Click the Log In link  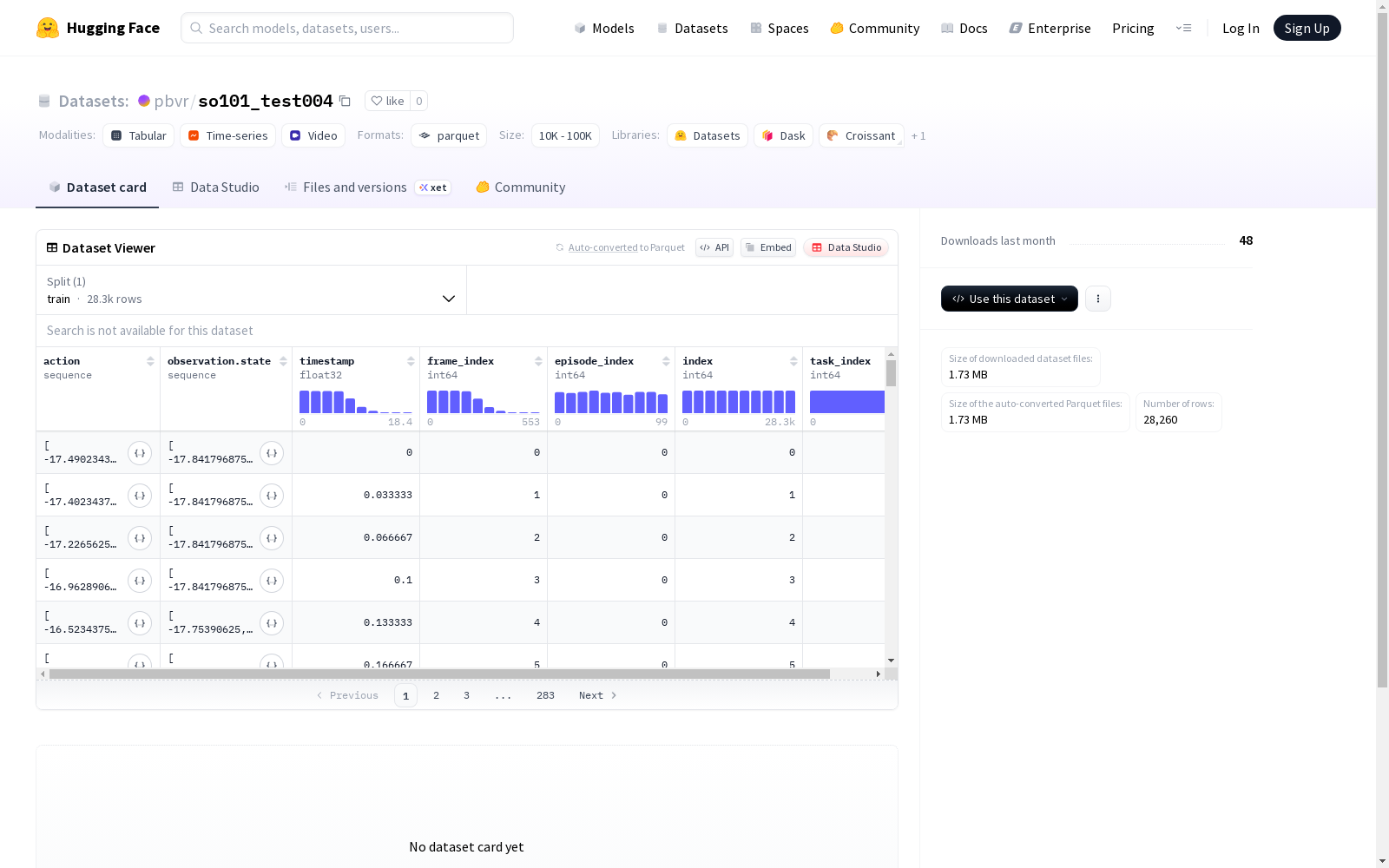pos(1241,28)
